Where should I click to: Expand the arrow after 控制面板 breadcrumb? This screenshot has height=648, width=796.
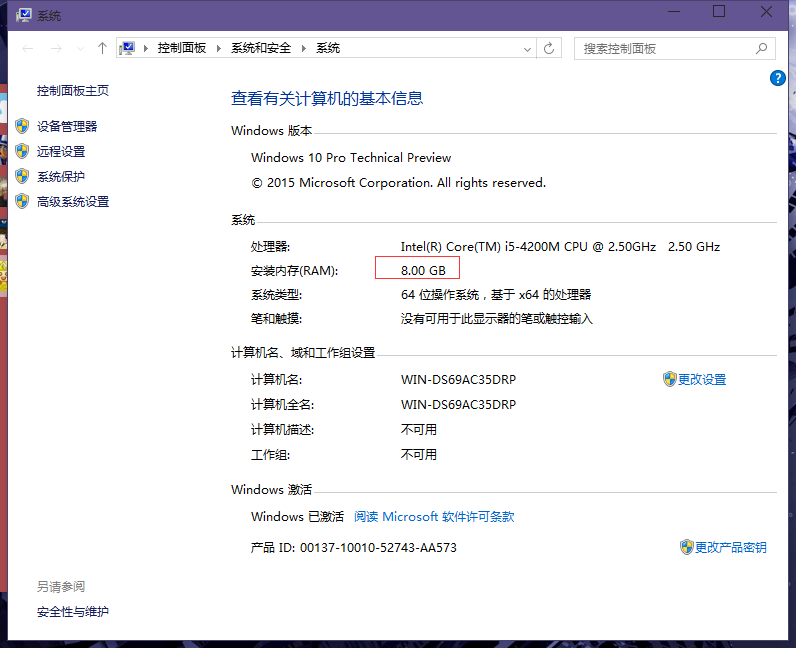[219, 48]
